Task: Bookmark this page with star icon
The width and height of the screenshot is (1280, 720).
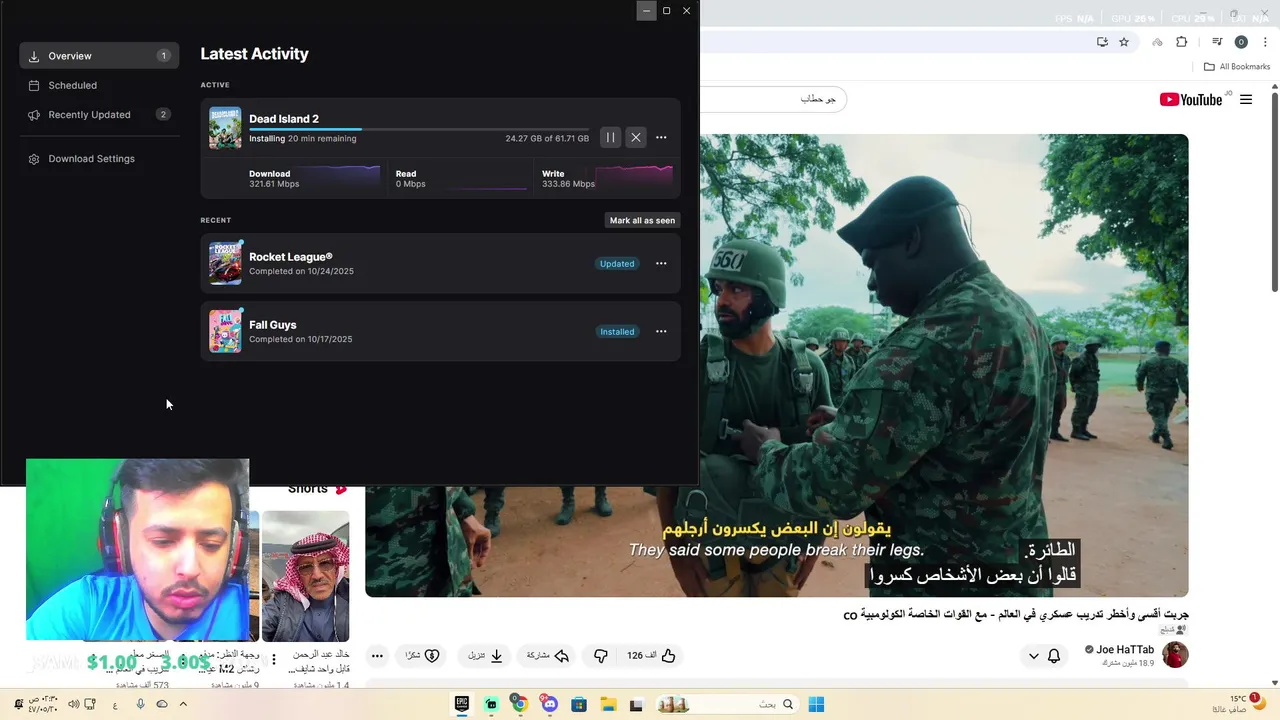Action: (x=1124, y=42)
